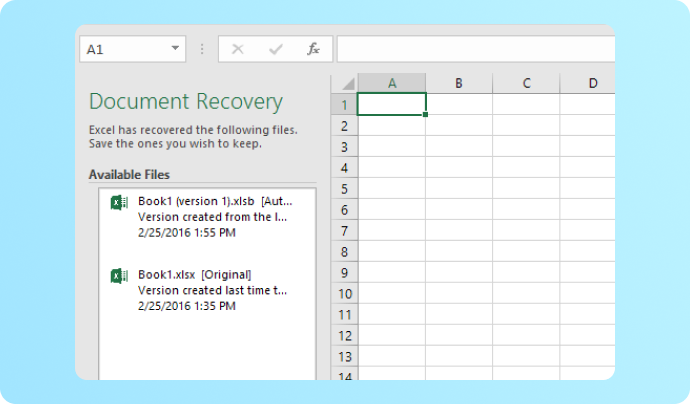The width and height of the screenshot is (690, 404).
Task: Click inside the formula bar field
Action: [476, 49]
